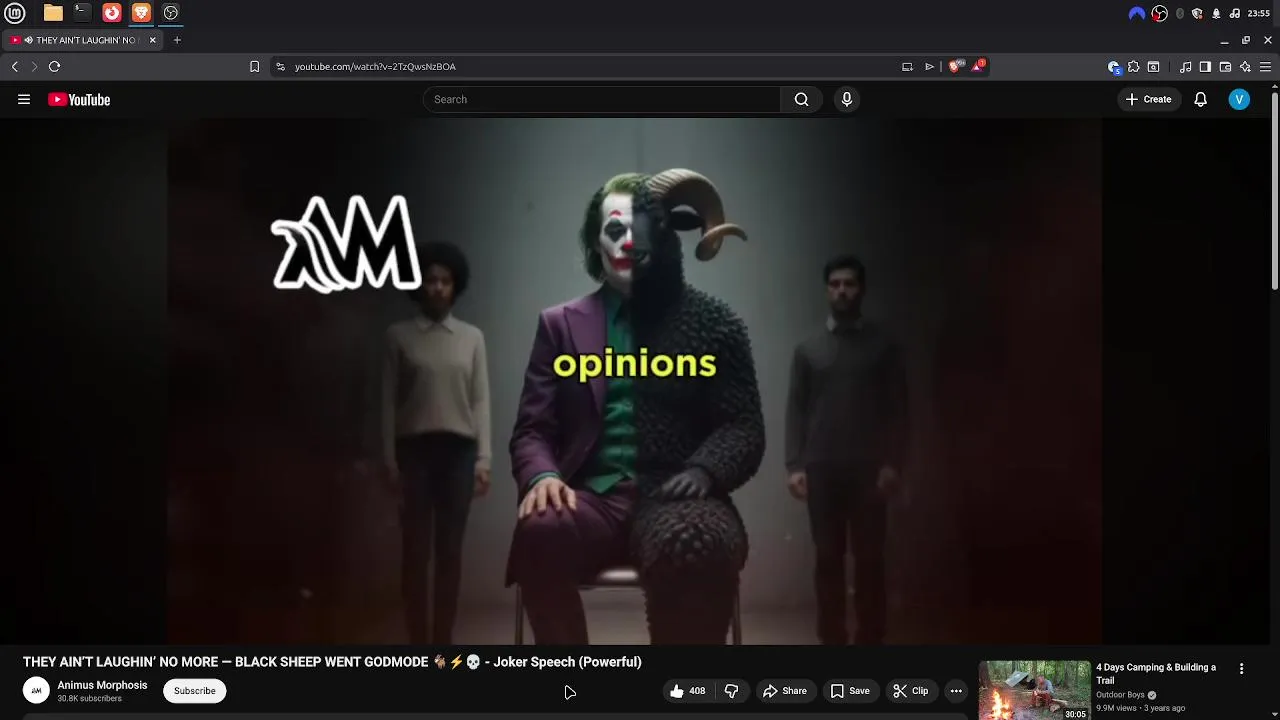Submit search with the magnifier button
The image size is (1280, 720).
point(801,99)
